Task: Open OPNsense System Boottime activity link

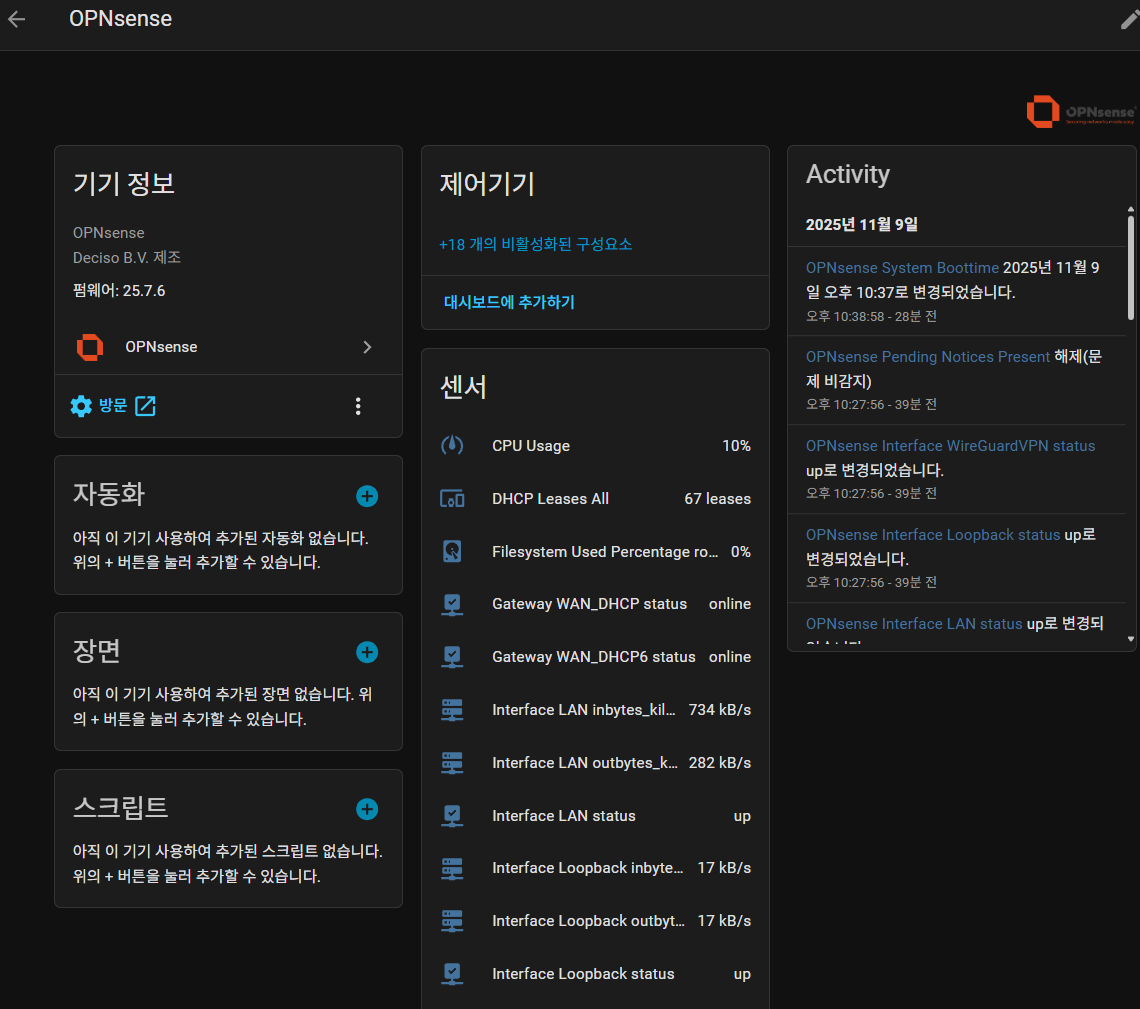Action: coord(902,268)
